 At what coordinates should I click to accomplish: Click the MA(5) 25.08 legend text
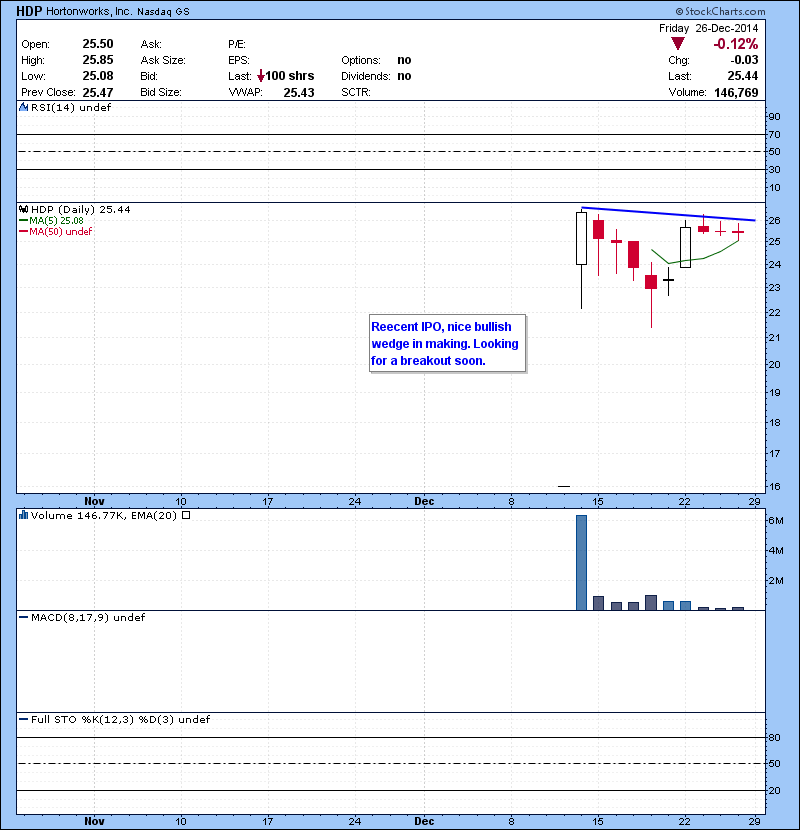coord(56,221)
